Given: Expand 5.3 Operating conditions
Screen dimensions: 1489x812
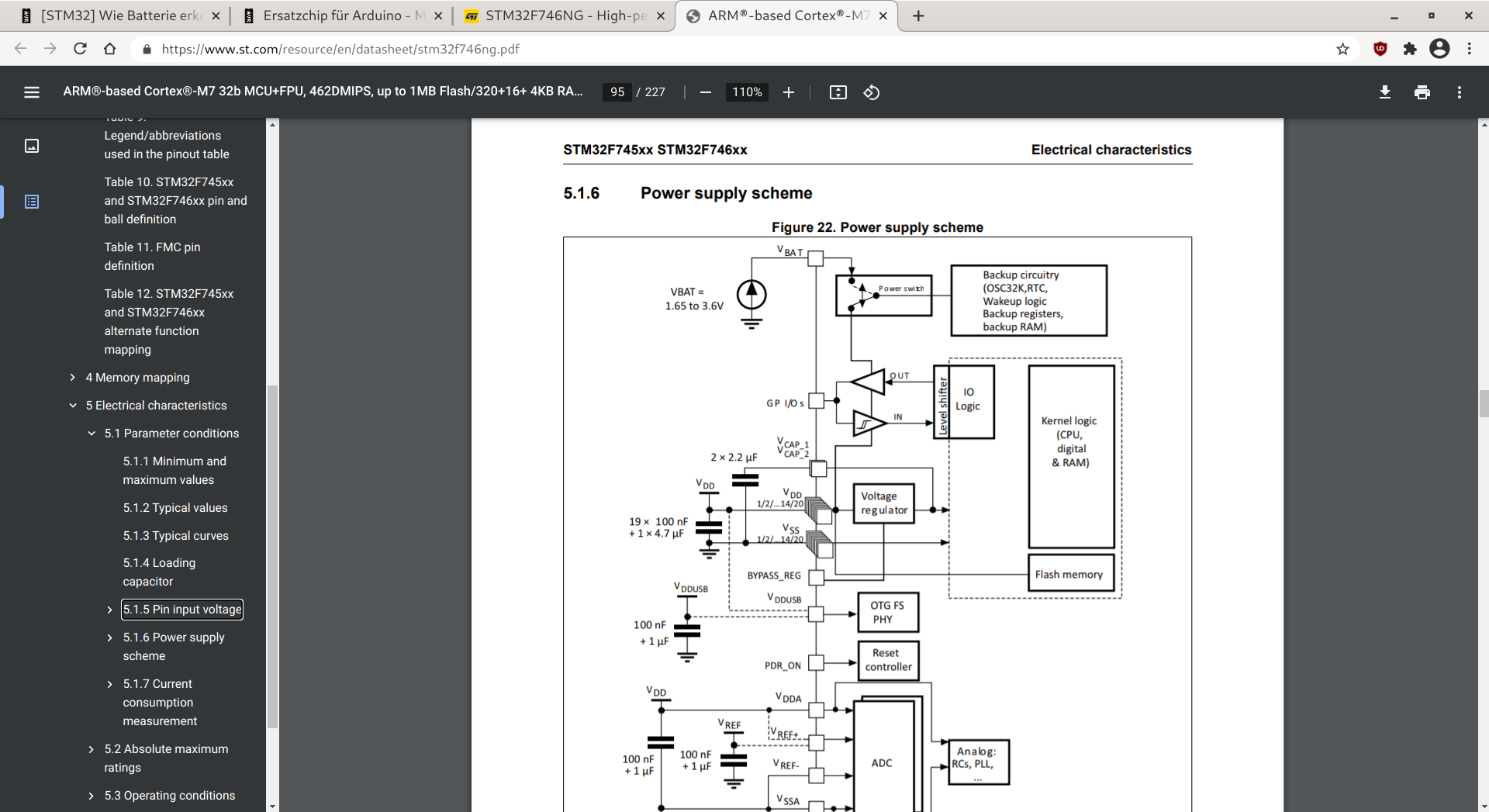Looking at the screenshot, I should pyautogui.click(x=92, y=796).
